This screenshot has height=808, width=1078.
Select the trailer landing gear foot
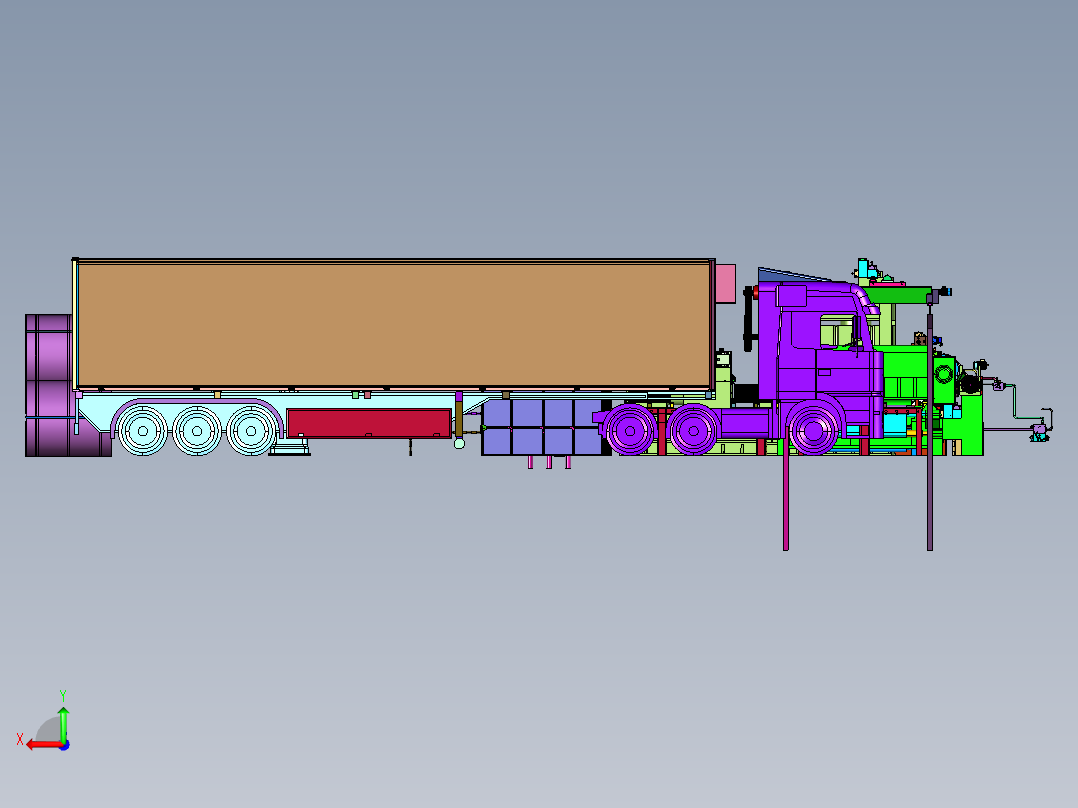pos(289,448)
